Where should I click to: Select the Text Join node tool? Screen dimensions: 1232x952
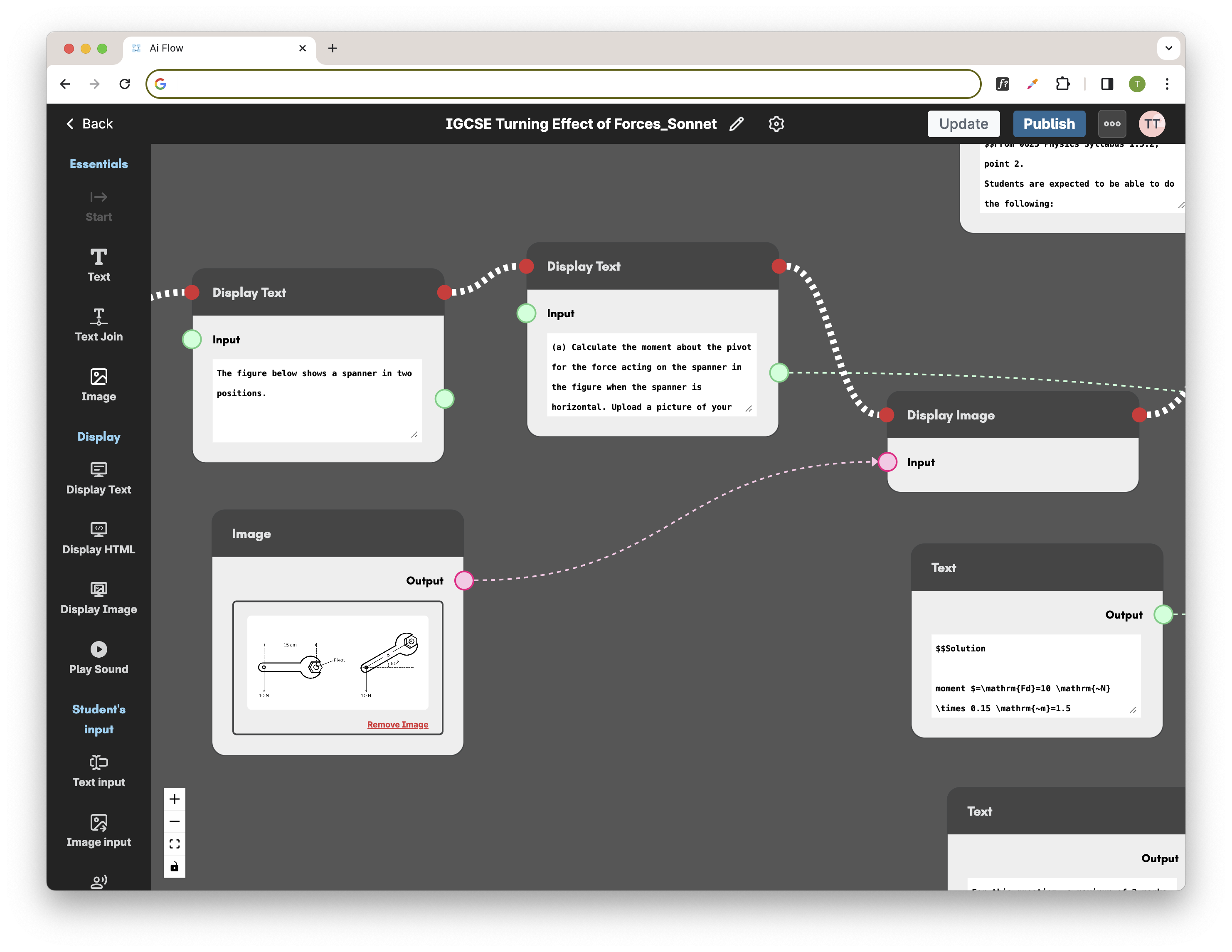(x=99, y=325)
